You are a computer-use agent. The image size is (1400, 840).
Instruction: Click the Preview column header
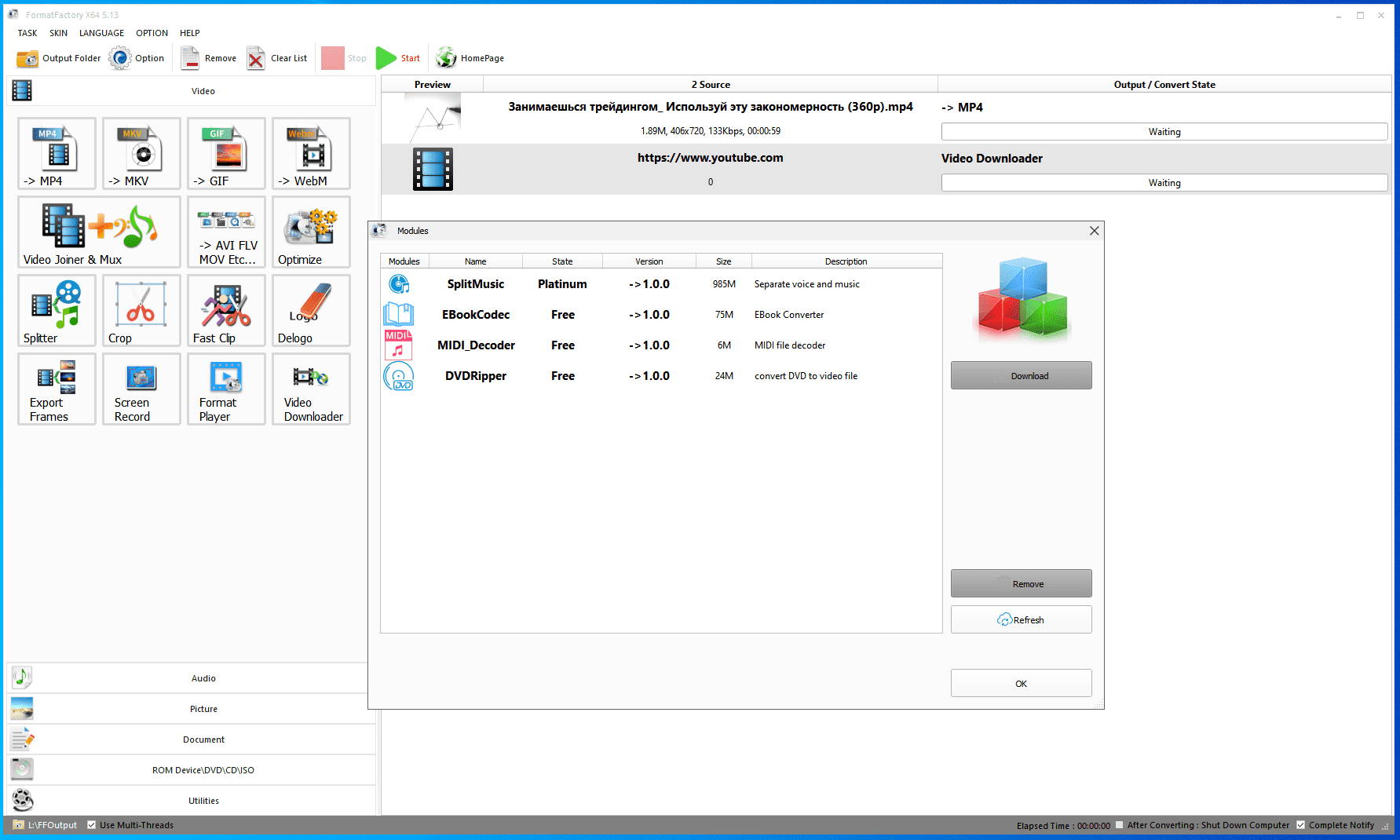433,85
